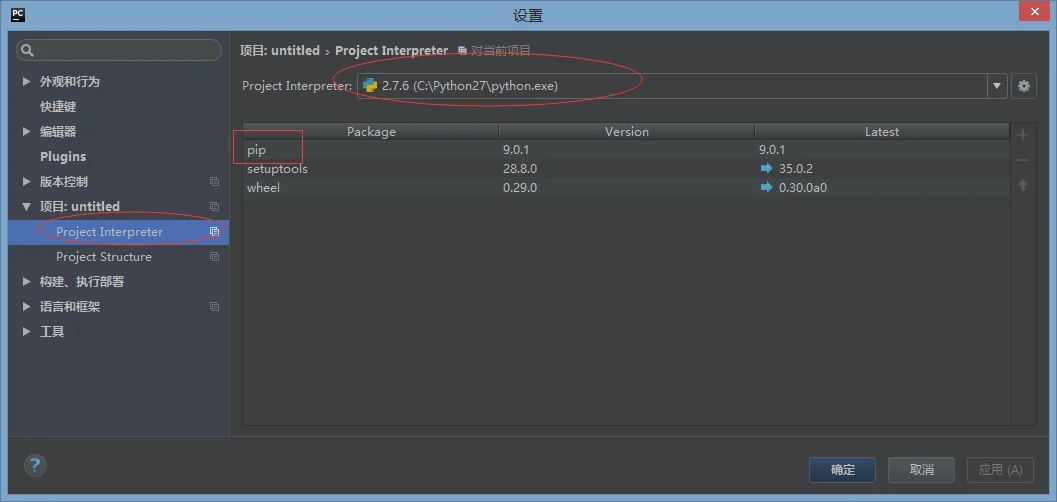Viewport: 1057px width, 502px height.
Task: Close the 设置 dialog window
Action: (x=1033, y=11)
